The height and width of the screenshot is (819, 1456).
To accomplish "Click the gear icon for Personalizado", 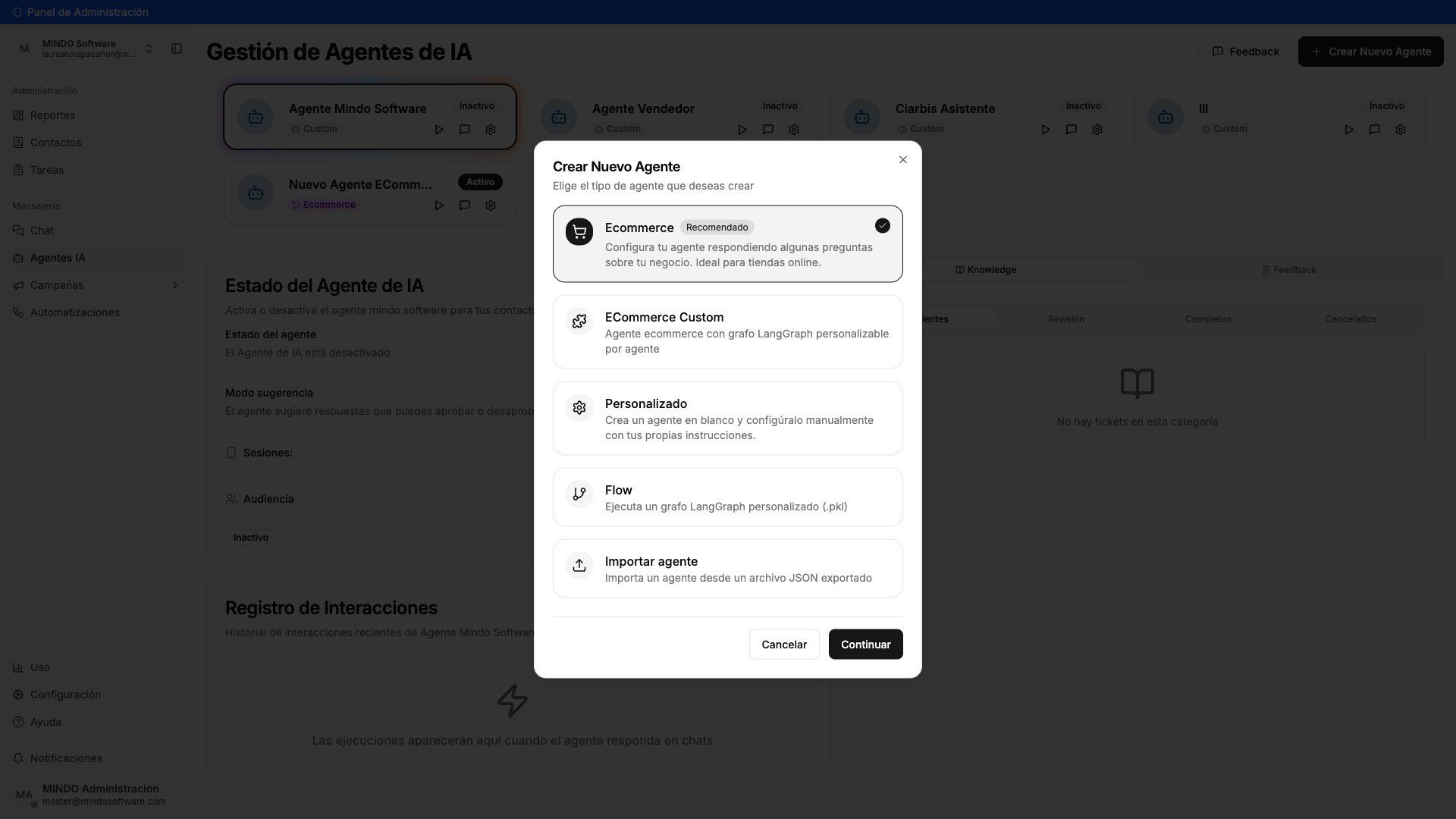I will 579,408.
